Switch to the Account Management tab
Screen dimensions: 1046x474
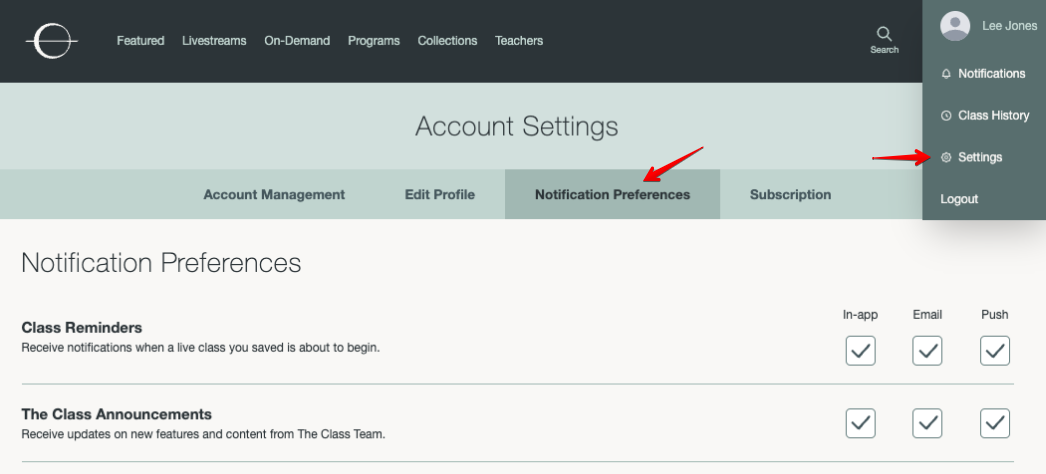274,195
